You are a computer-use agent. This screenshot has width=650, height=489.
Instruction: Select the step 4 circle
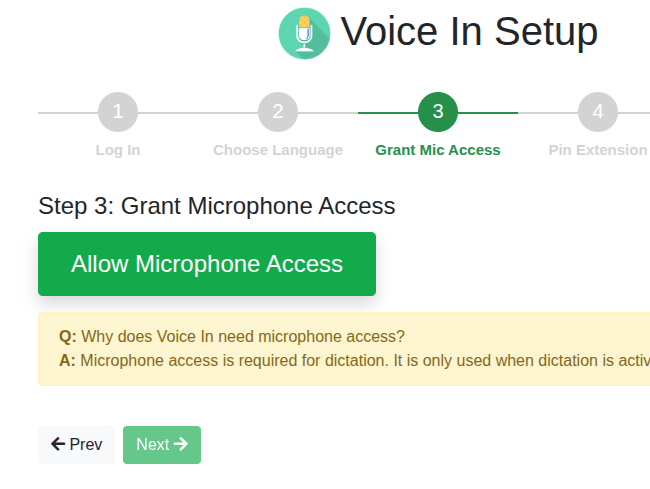pos(597,112)
